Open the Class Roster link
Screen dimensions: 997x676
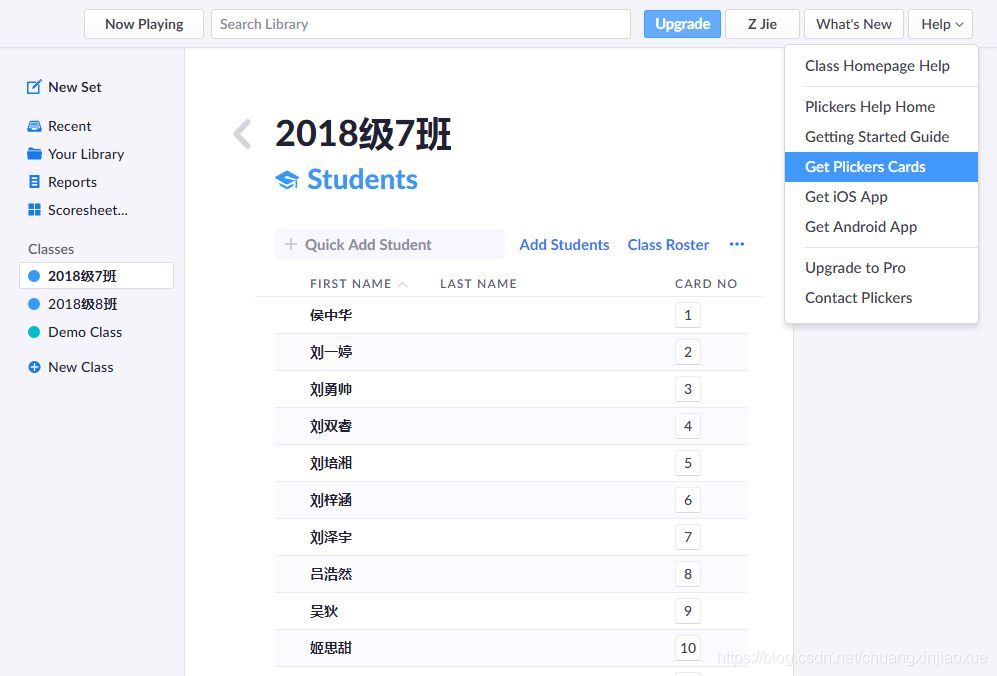[x=668, y=245]
